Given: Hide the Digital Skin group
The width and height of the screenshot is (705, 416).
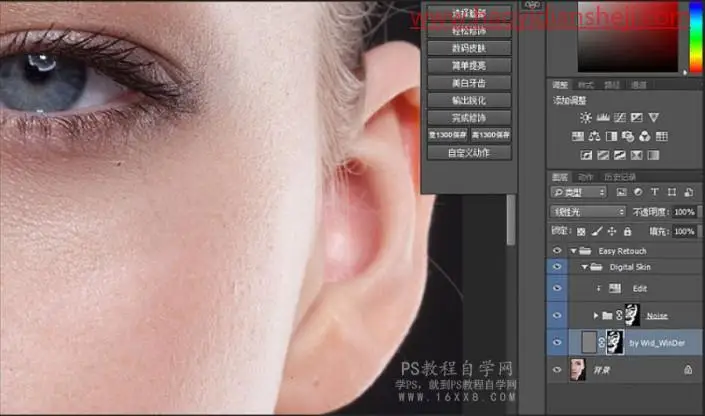Looking at the screenshot, I should pyautogui.click(x=557, y=267).
